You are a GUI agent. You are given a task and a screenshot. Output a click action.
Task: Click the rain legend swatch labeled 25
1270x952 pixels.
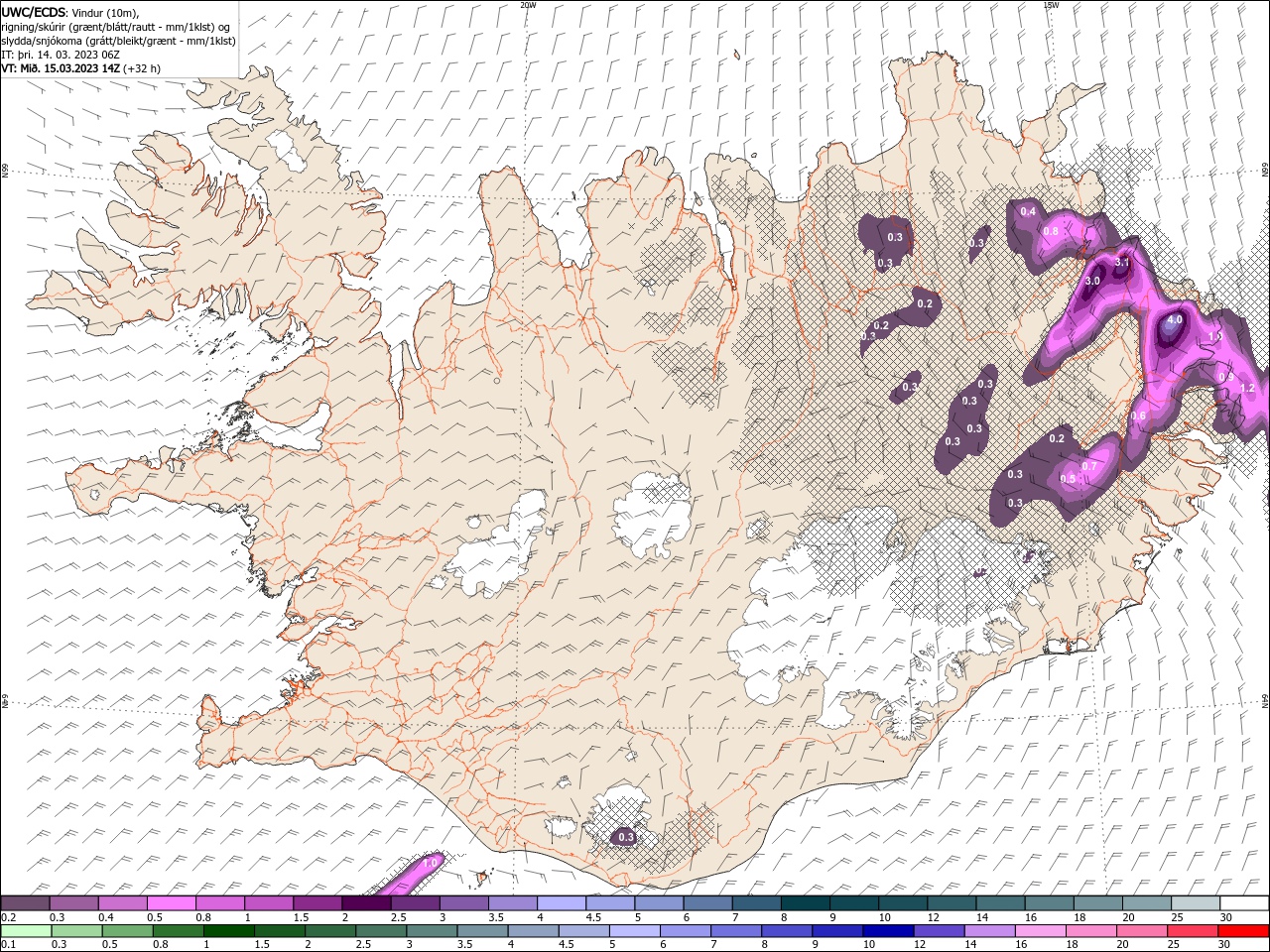click(x=1192, y=931)
